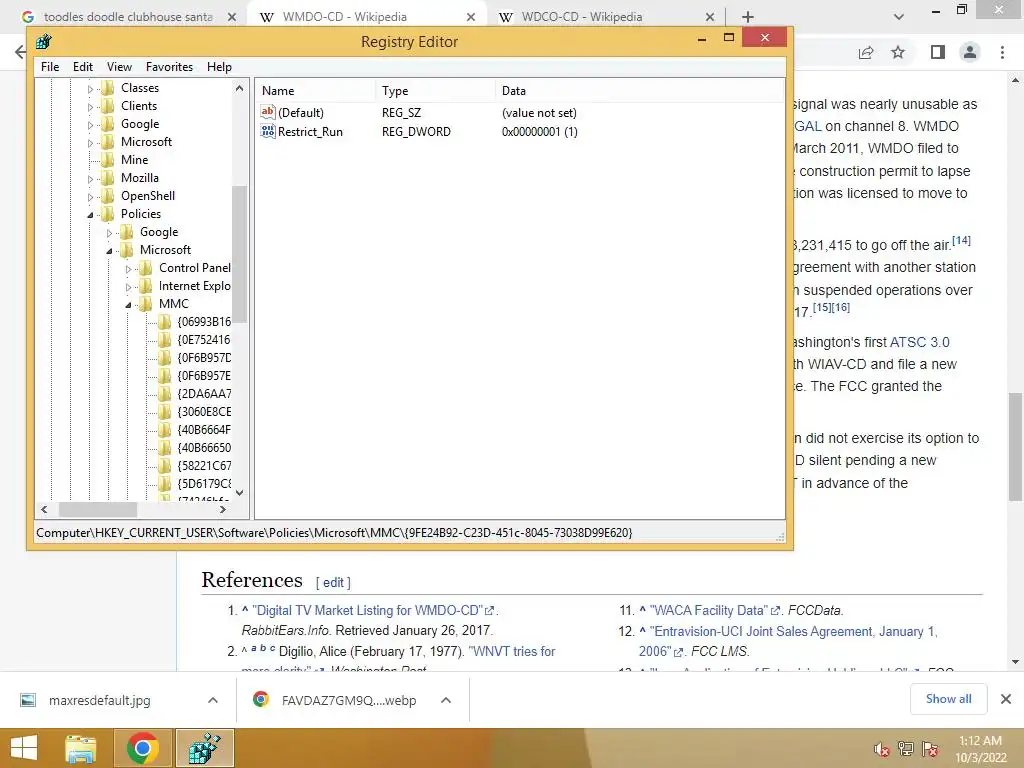Viewport: 1024px width, 768px height.
Task: Click the Restrict_Run DWORD value icon
Action: click(268, 131)
